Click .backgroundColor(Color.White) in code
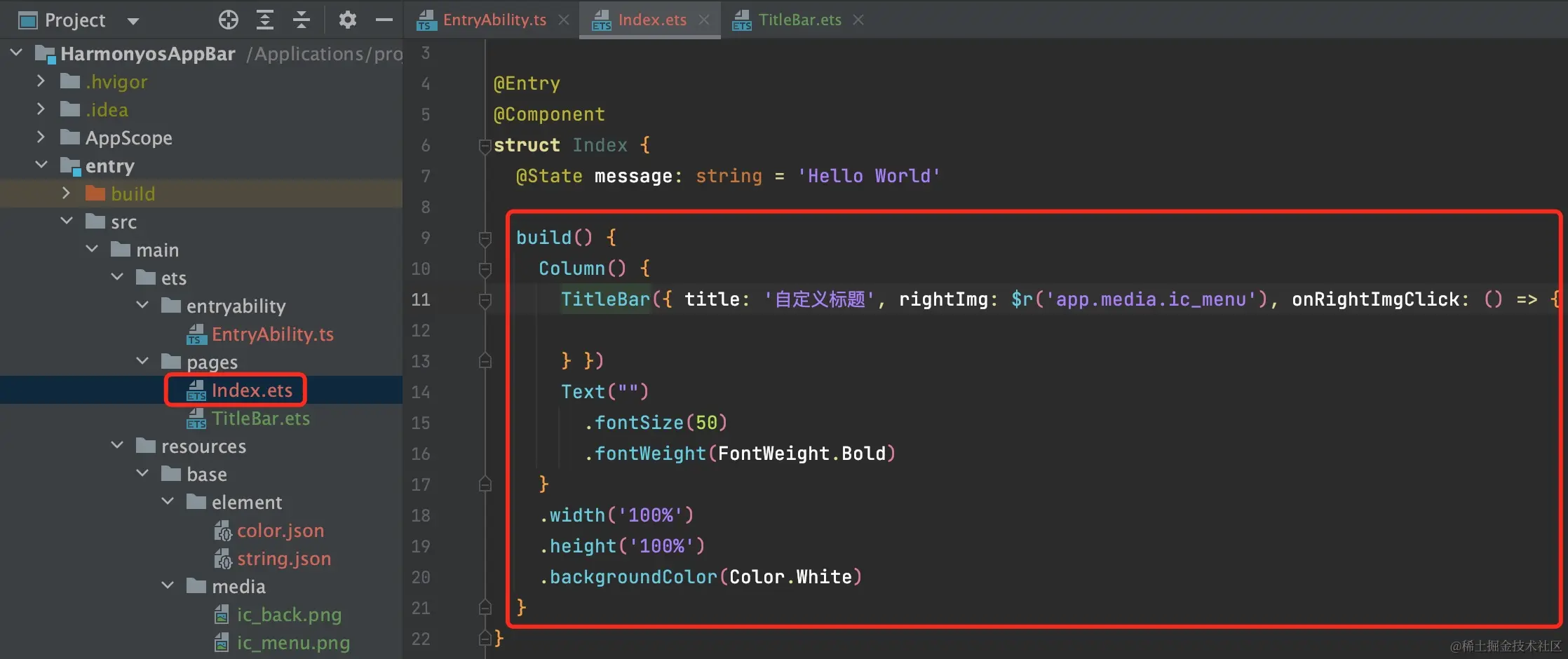Screen dimensions: 1568x659 (701, 577)
